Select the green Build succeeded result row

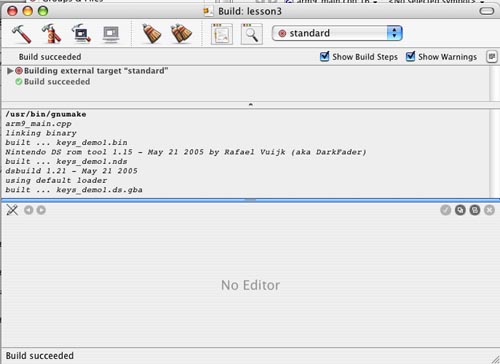[x=53, y=82]
